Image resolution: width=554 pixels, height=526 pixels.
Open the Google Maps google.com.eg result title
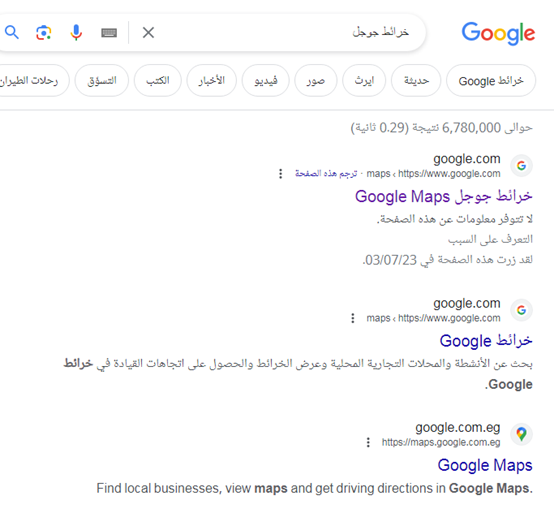point(485,465)
